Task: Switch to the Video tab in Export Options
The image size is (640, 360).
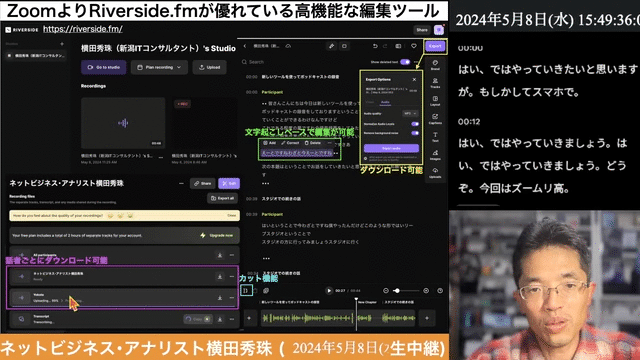Action: point(369,102)
